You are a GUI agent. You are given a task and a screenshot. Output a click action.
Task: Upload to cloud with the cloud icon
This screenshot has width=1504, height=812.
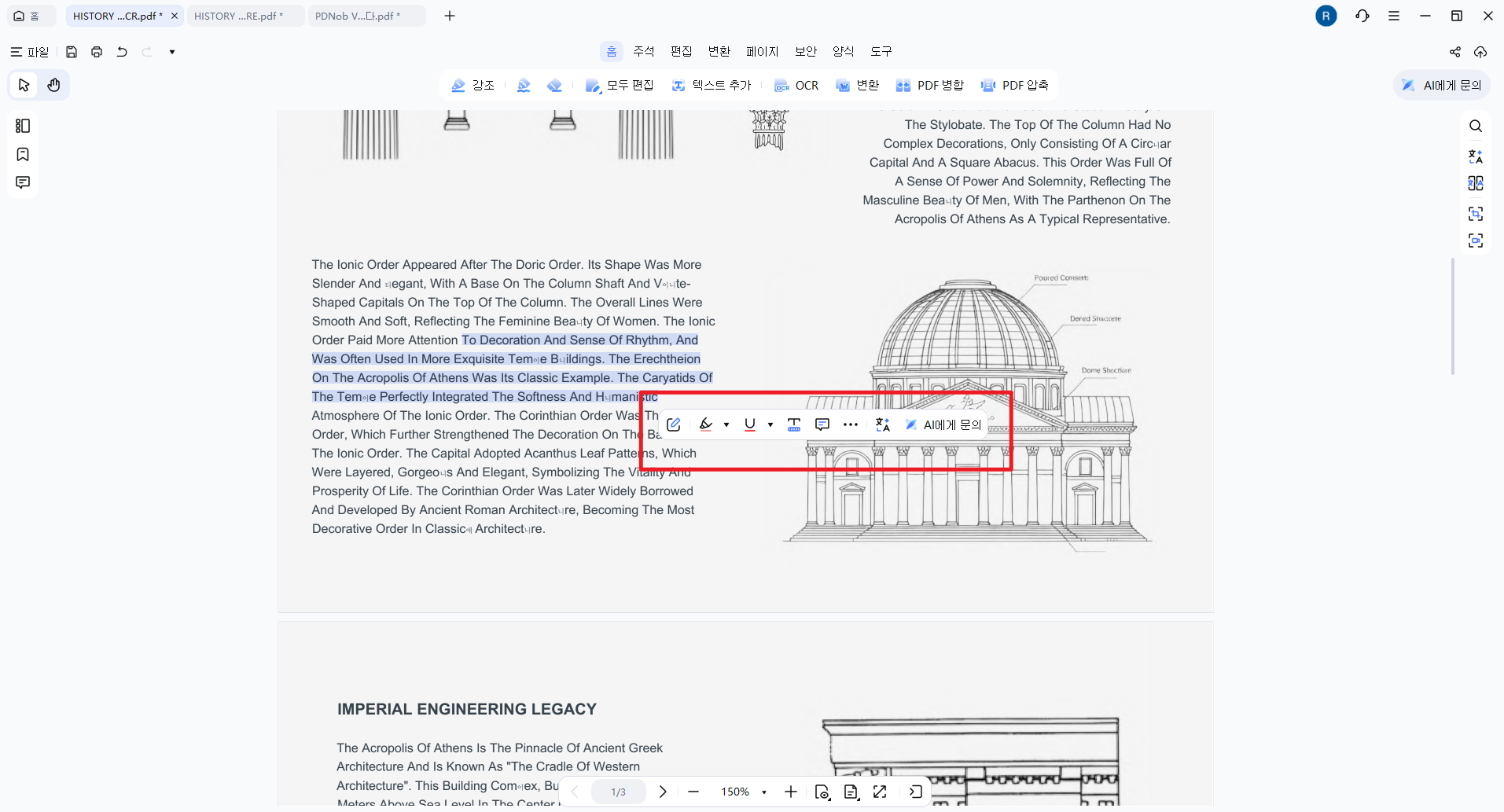pos(1480,52)
